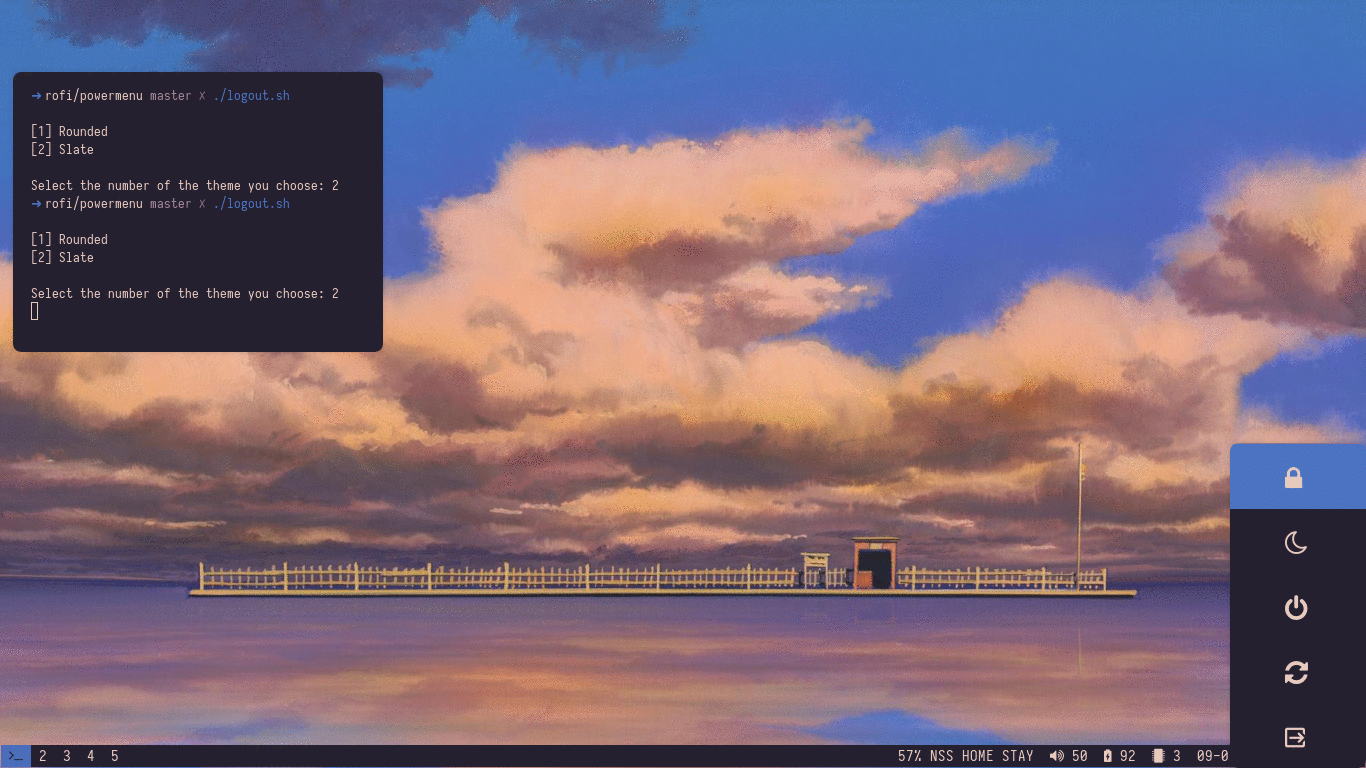This screenshot has height=768, width=1366.
Task: Click '[2] Slate' in the second theme list
Action: 62,258
